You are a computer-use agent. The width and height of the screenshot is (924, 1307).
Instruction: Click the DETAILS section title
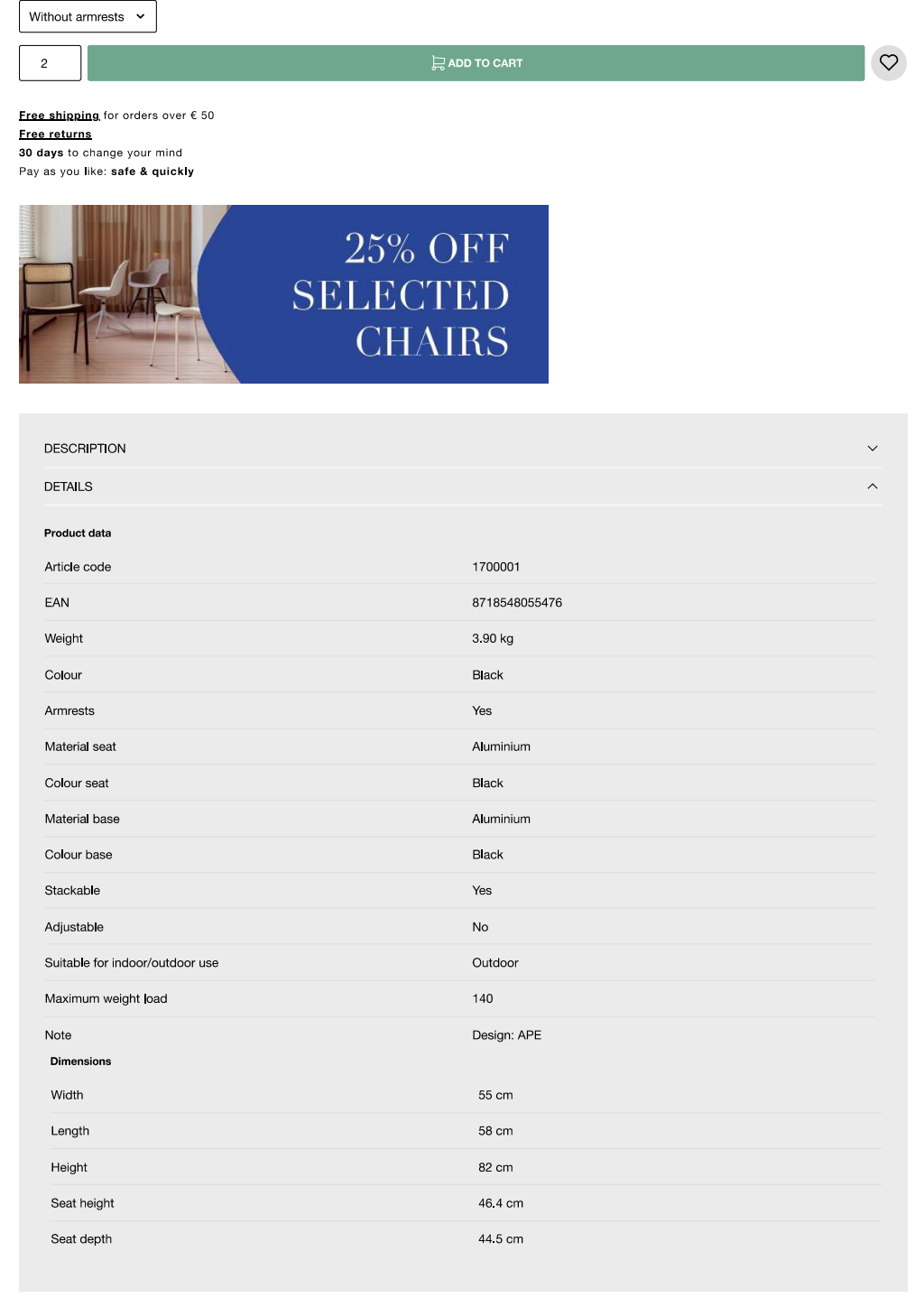[x=69, y=487]
